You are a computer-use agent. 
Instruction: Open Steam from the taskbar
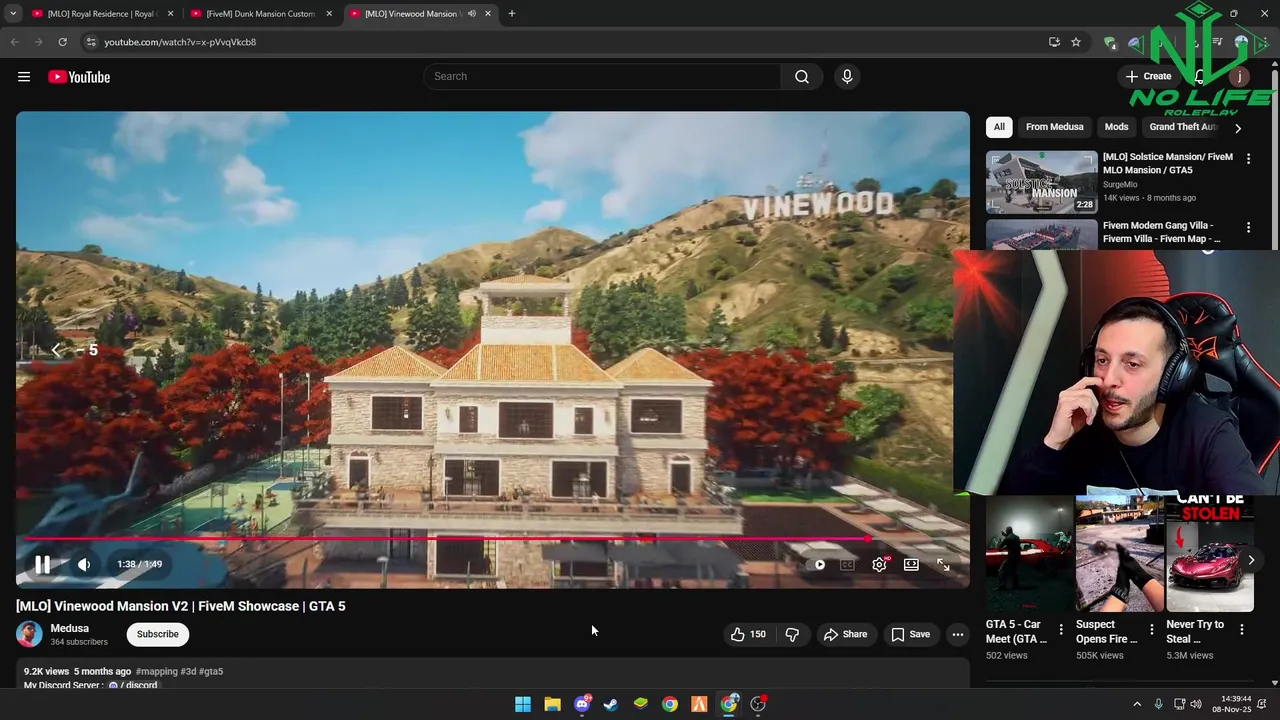click(611, 704)
